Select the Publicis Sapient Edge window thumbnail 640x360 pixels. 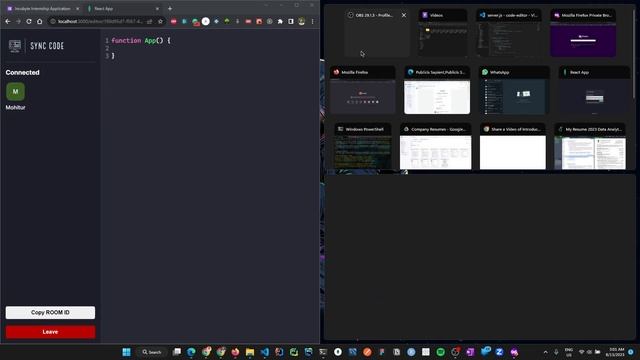(437, 90)
